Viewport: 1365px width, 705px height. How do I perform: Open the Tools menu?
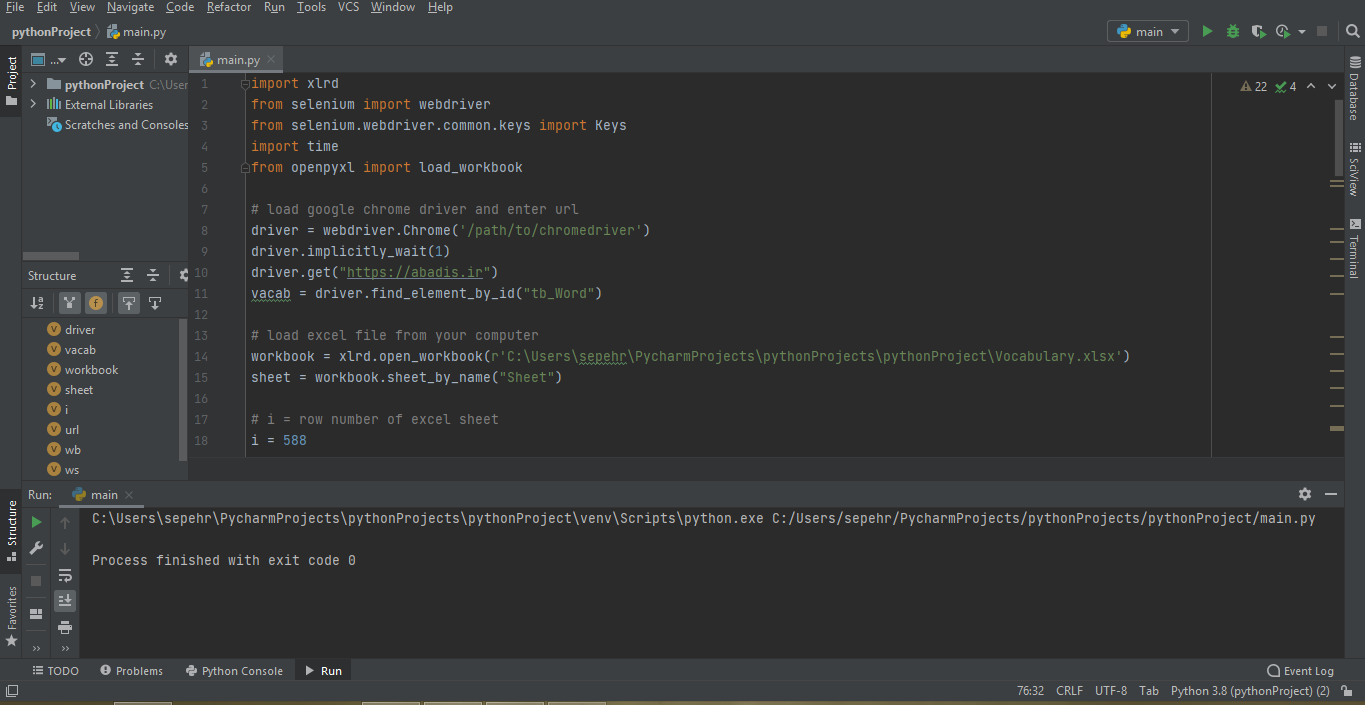(x=311, y=7)
